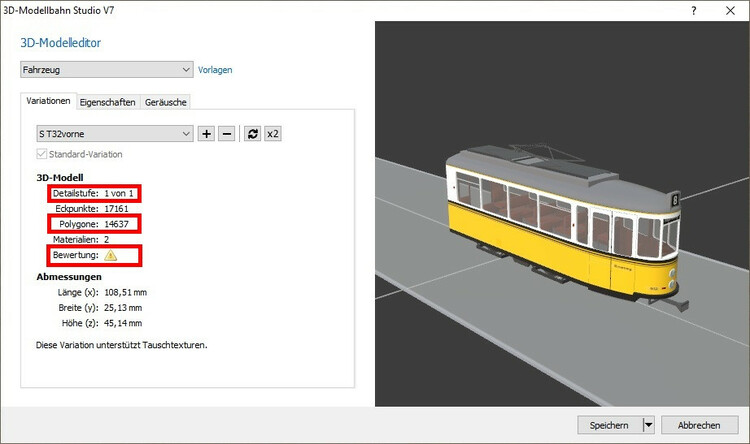Image resolution: width=750 pixels, height=444 pixels.
Task: Click the Detailstufe 1 von 1 field
Action: pyautogui.click(x=123, y=193)
